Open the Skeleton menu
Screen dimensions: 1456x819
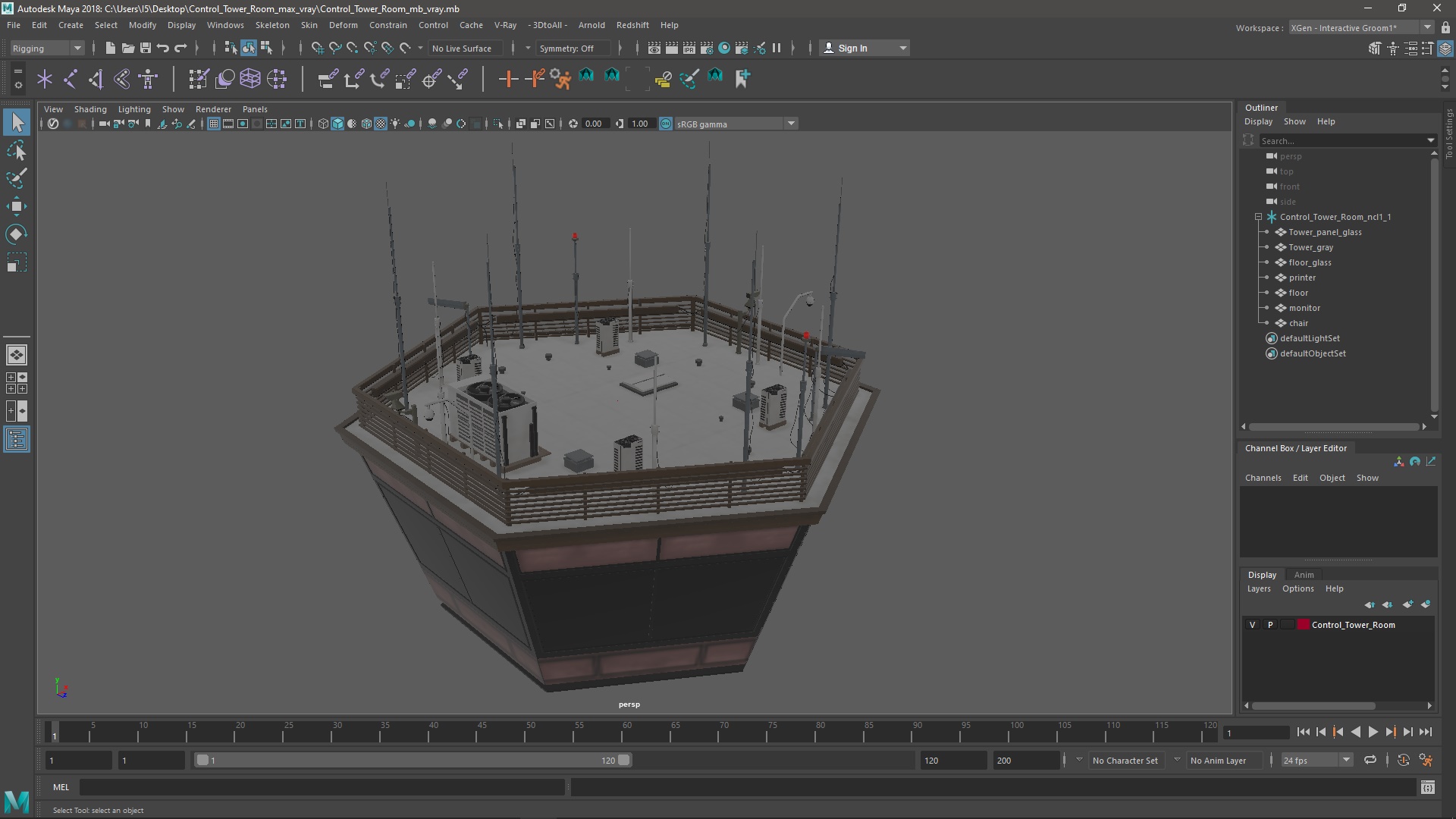coord(272,25)
